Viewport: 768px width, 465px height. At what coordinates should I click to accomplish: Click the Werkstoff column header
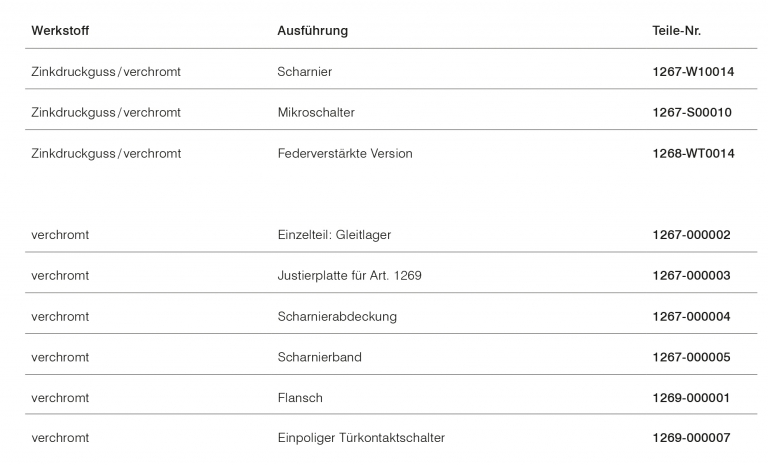60,31
